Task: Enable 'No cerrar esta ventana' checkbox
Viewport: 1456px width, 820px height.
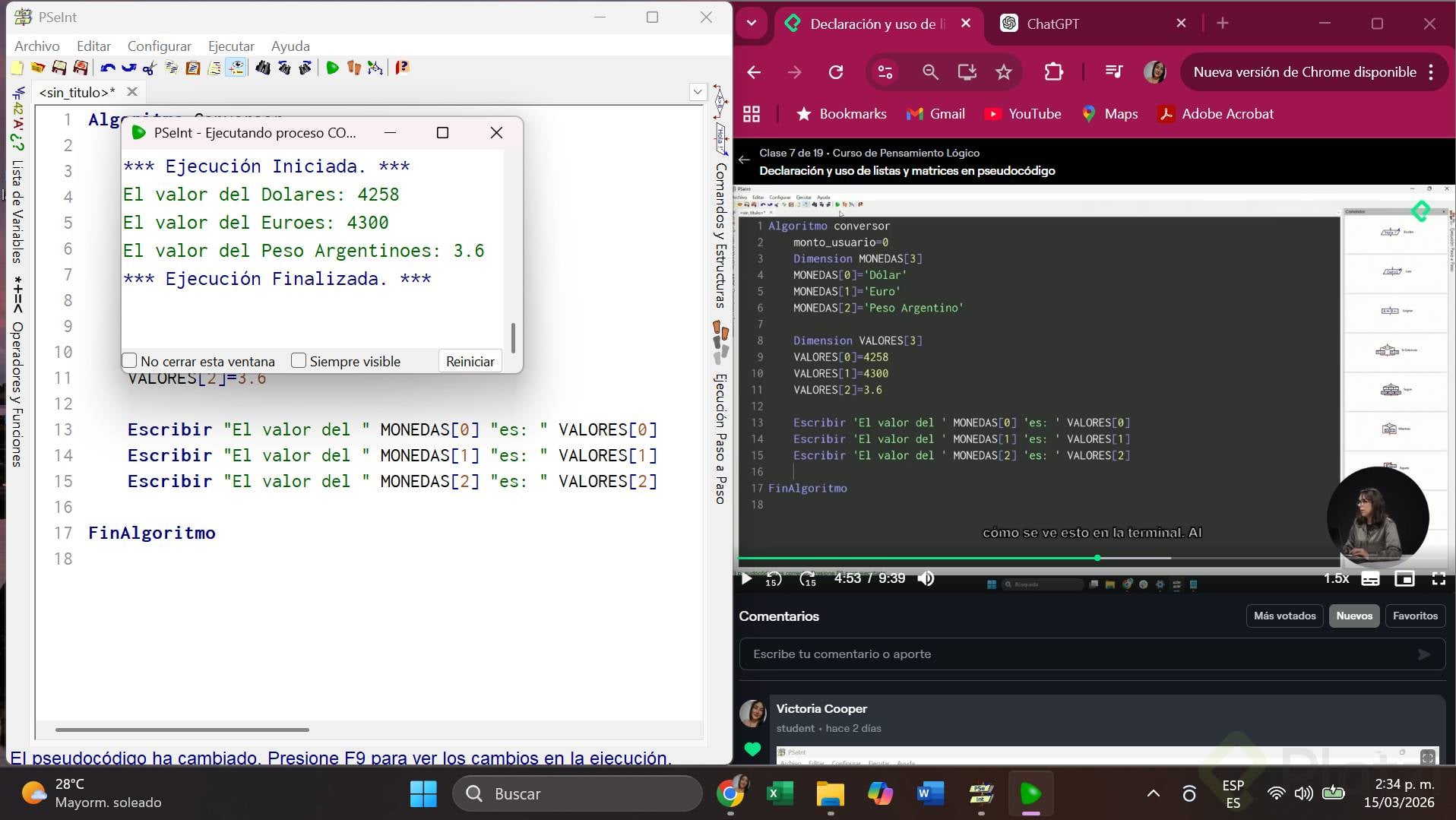Action: tap(130, 361)
